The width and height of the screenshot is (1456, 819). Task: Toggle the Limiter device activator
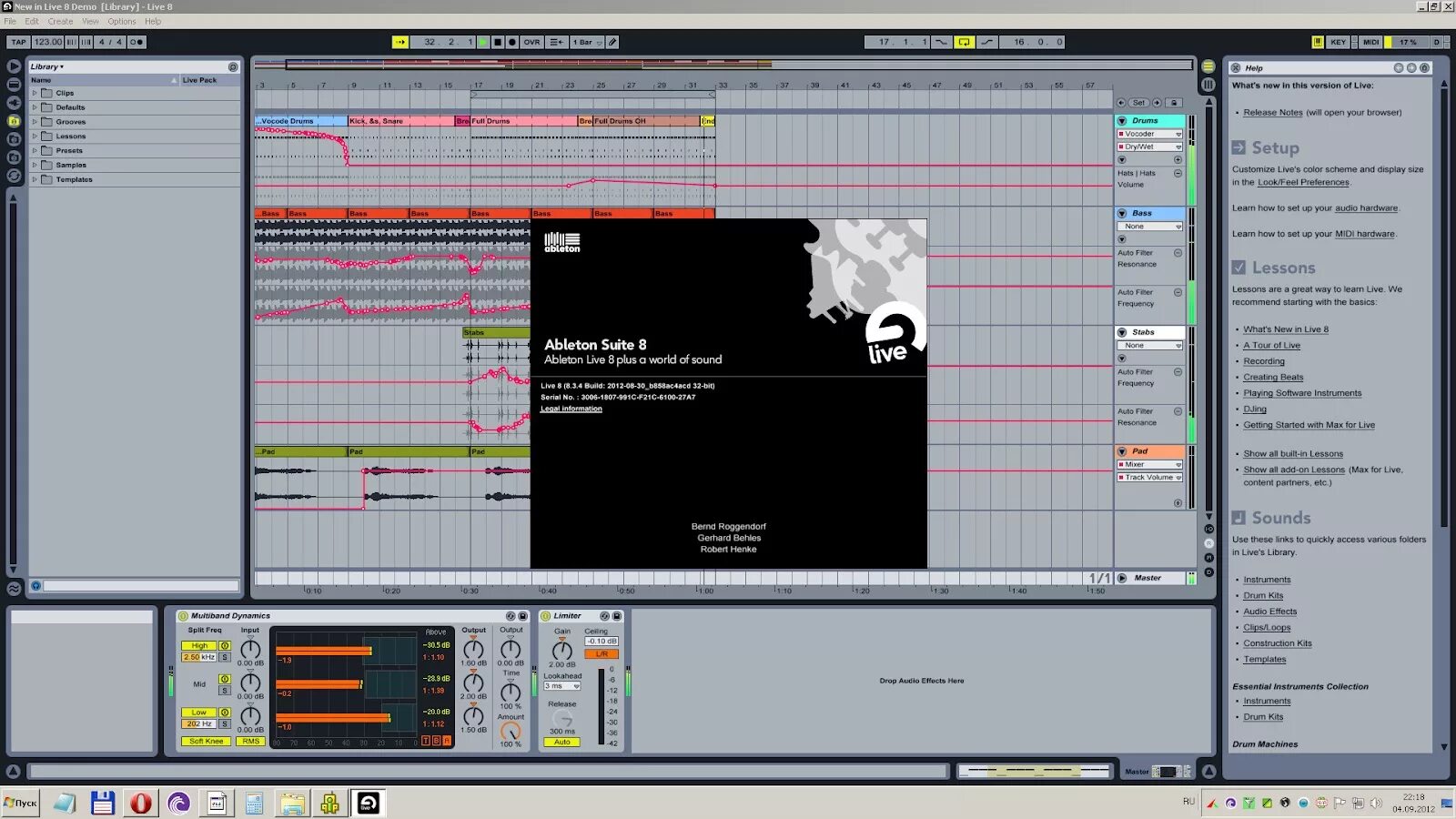[546, 616]
